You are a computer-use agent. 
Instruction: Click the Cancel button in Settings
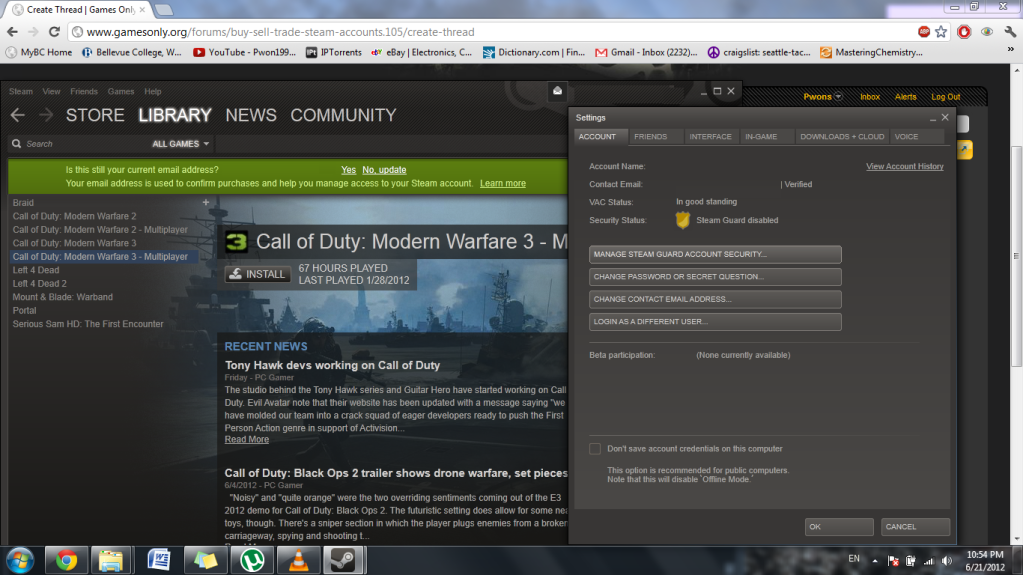pyautogui.click(x=915, y=527)
